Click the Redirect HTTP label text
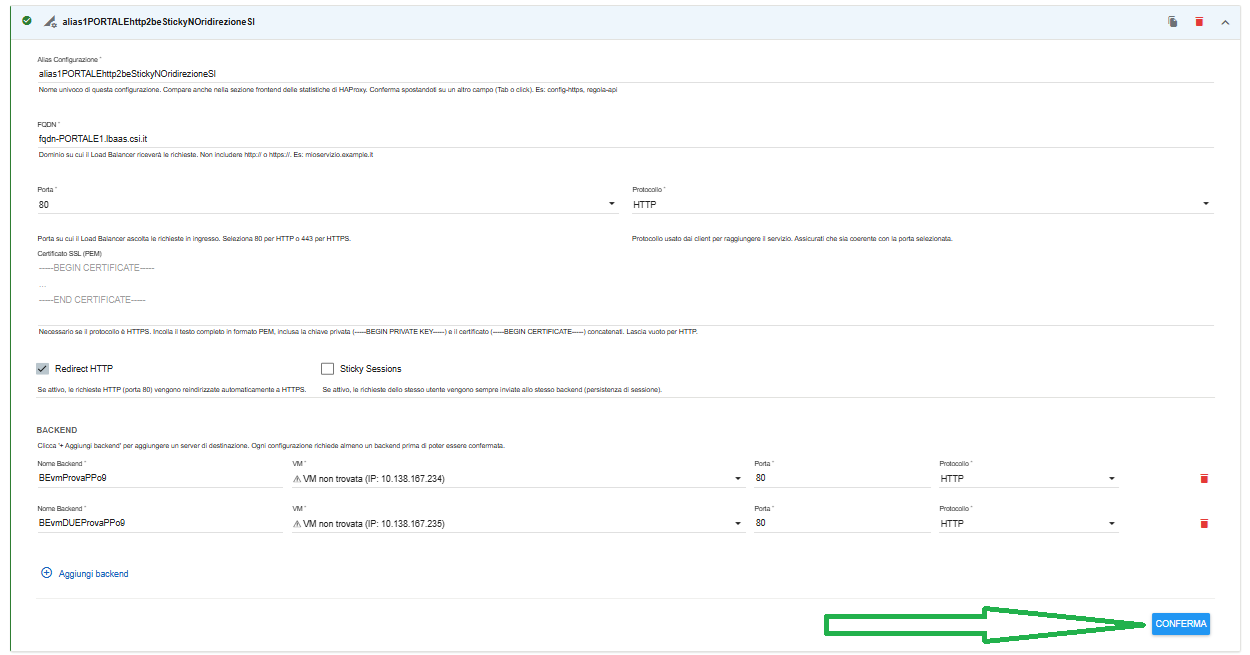1250x655 pixels. 84,369
